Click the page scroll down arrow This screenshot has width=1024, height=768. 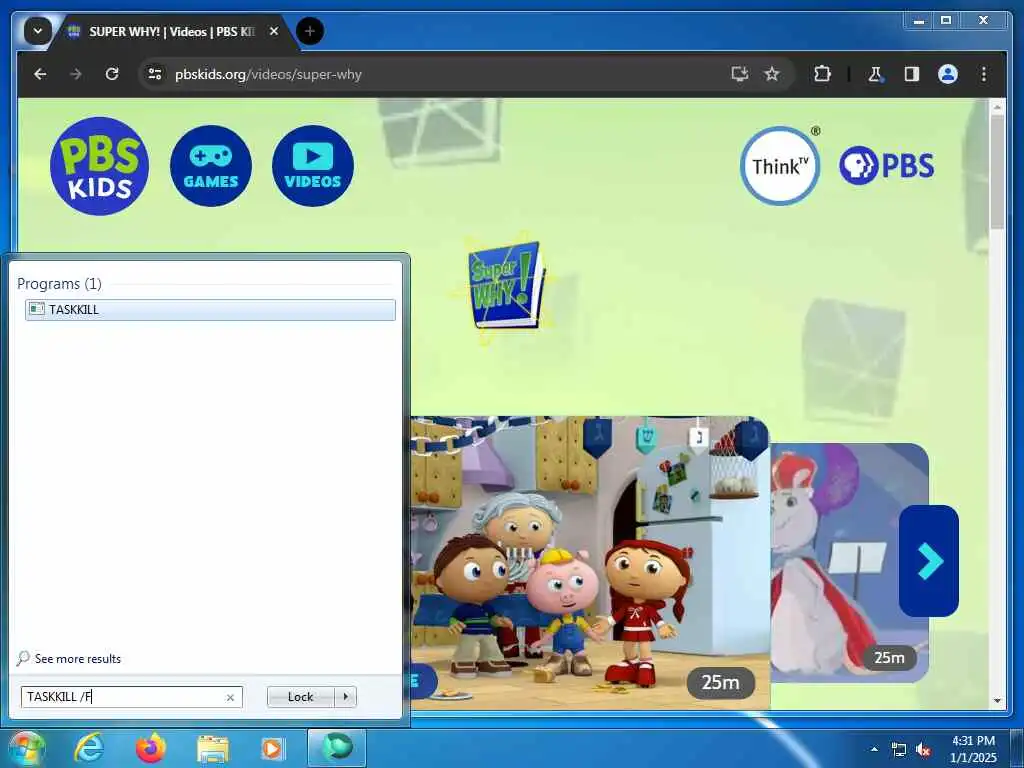(997, 701)
